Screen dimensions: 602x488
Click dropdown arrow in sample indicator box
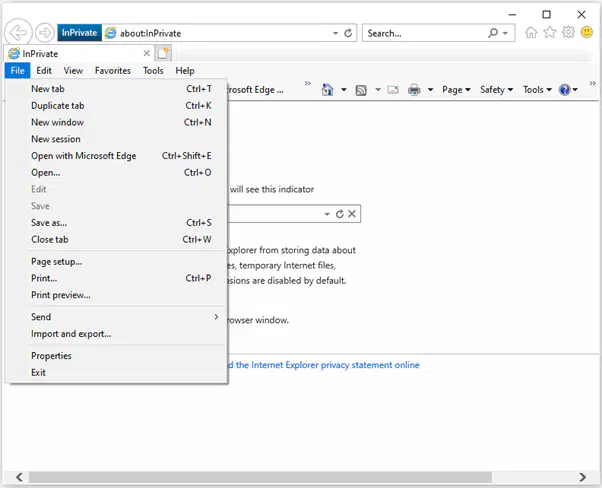(327, 214)
